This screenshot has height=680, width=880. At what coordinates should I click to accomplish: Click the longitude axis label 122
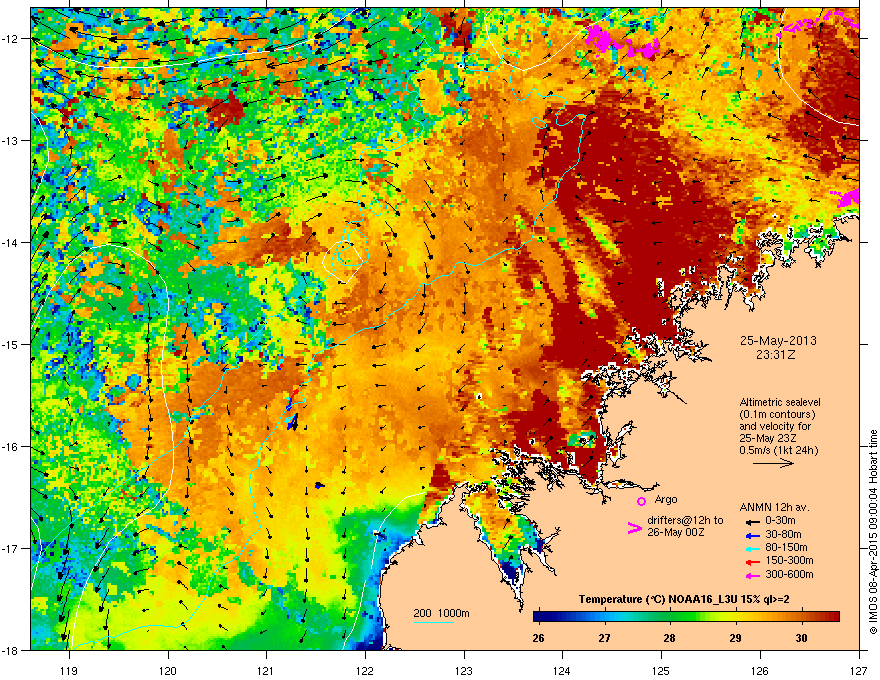(365, 670)
